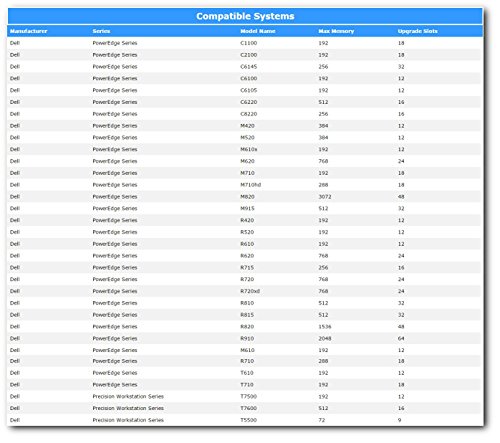Choose the M710hd model row
Screen dimensions: 500x443
click(245, 185)
